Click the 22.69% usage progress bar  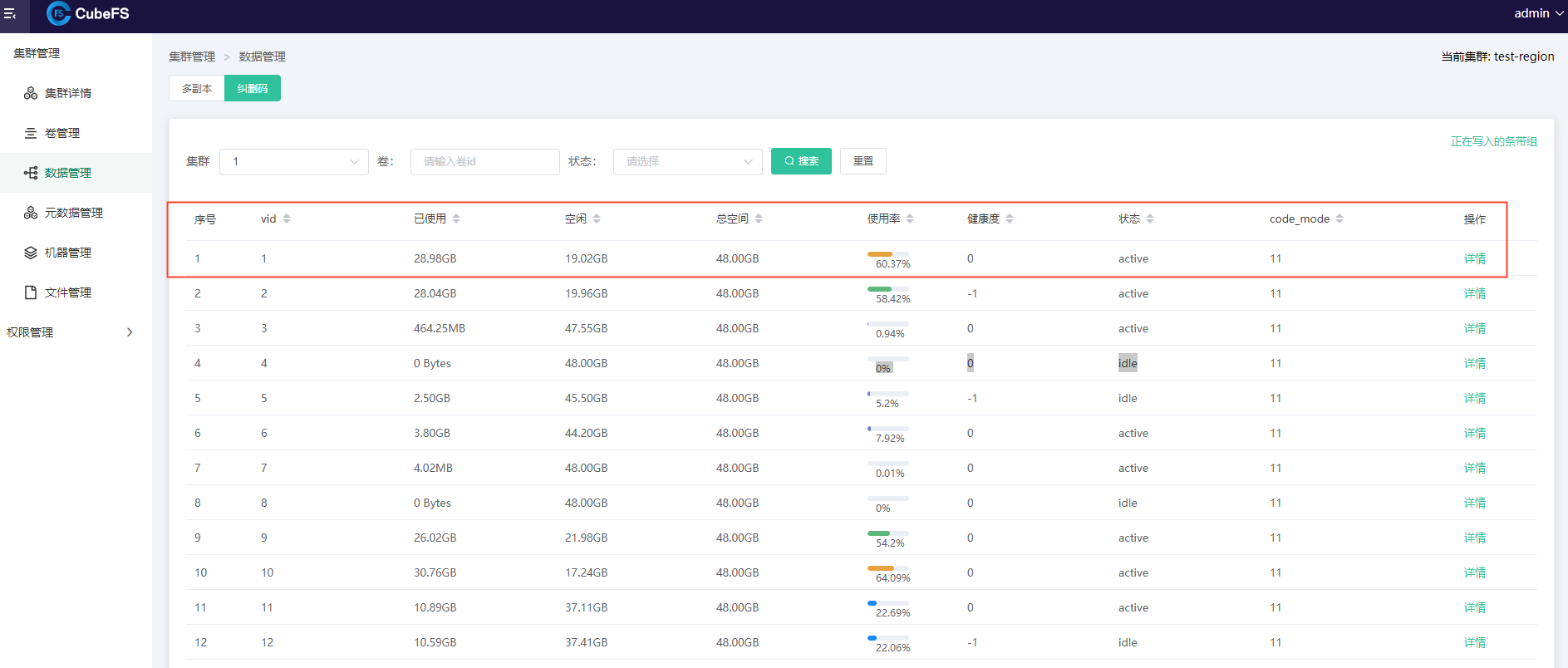888,603
